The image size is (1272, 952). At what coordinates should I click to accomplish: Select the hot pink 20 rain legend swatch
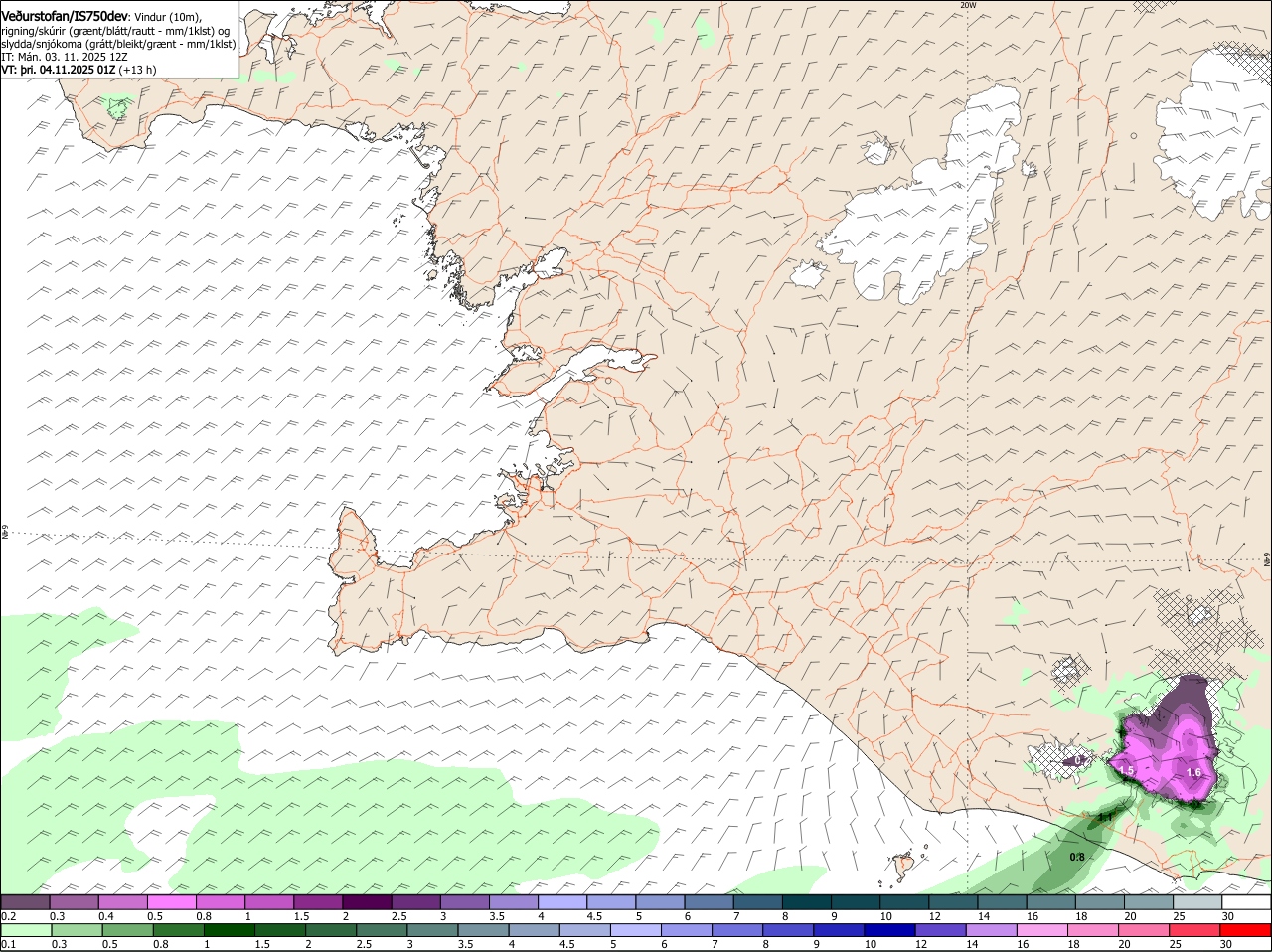pos(1145,931)
